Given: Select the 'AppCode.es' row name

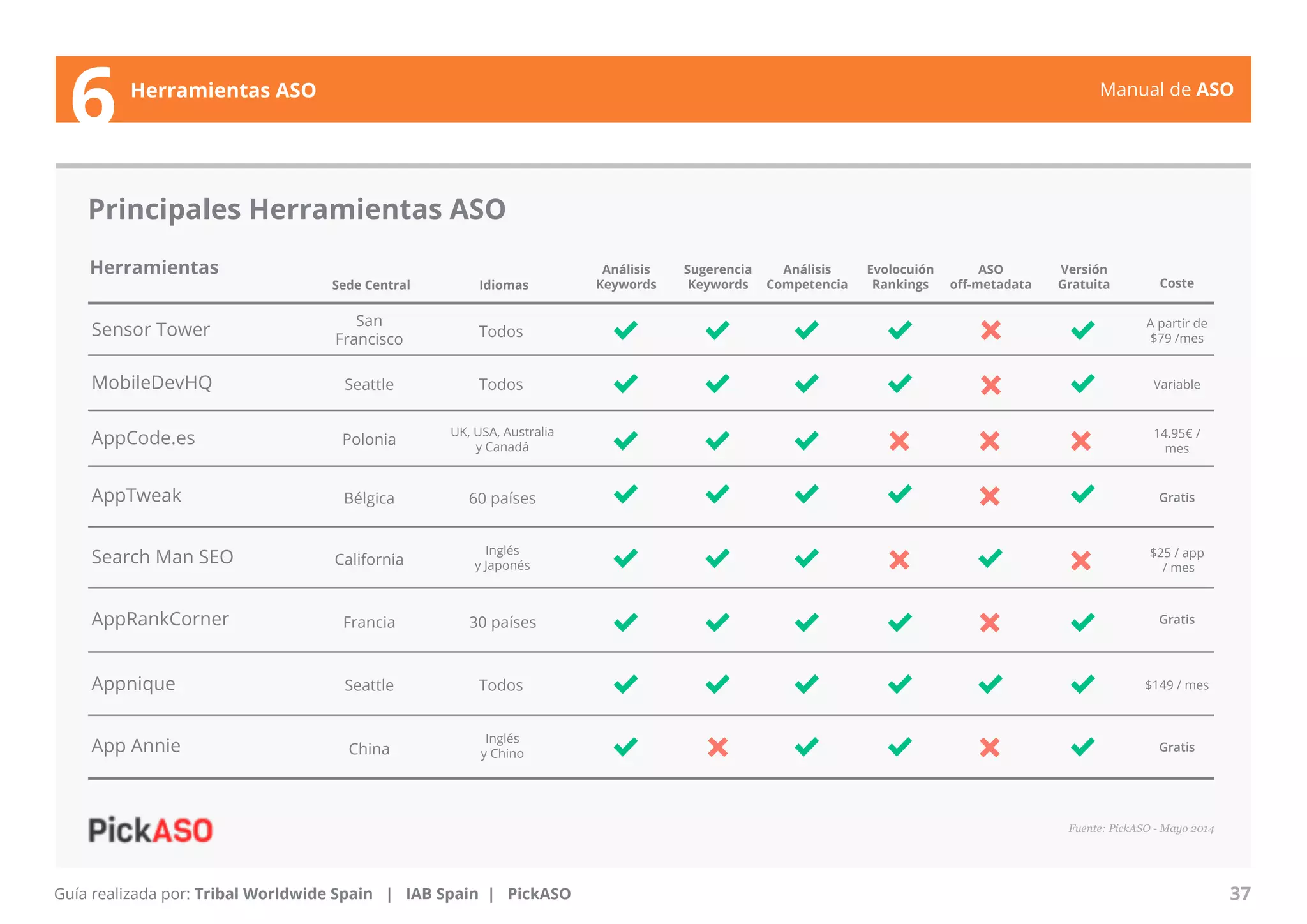Looking at the screenshot, I should (143, 438).
